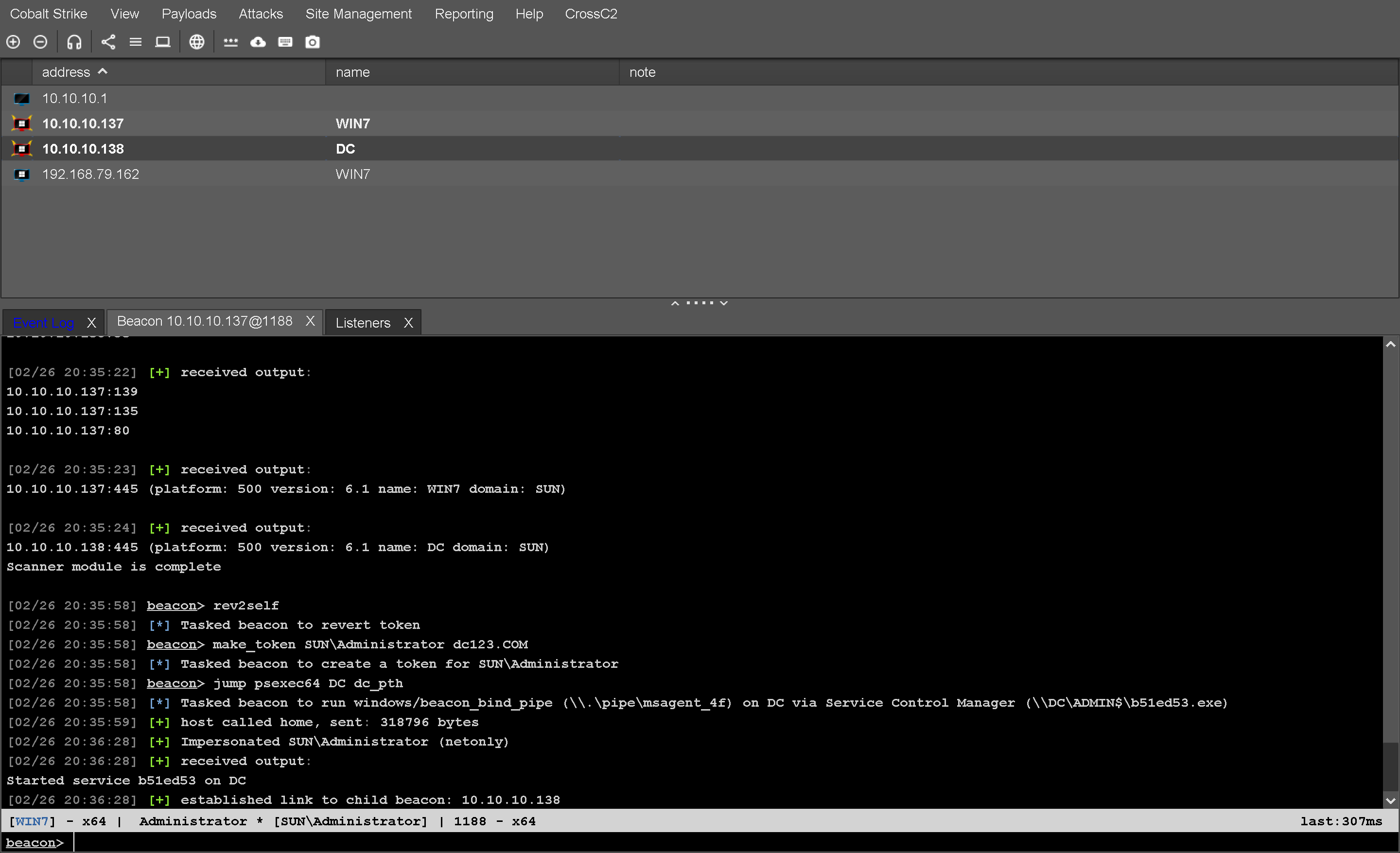Switch to session table view icon

pos(135,42)
